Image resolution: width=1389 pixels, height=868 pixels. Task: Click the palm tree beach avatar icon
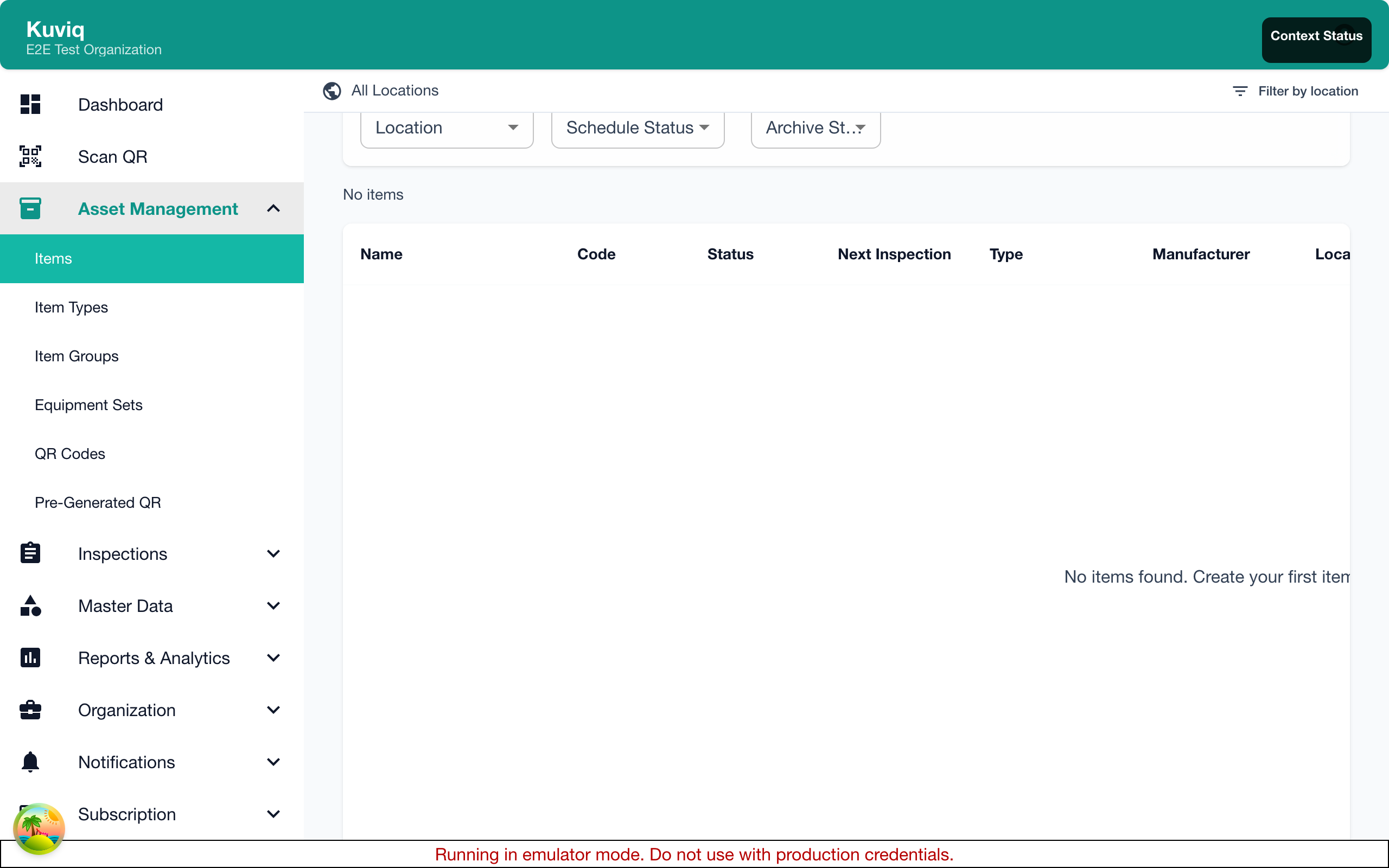39,829
